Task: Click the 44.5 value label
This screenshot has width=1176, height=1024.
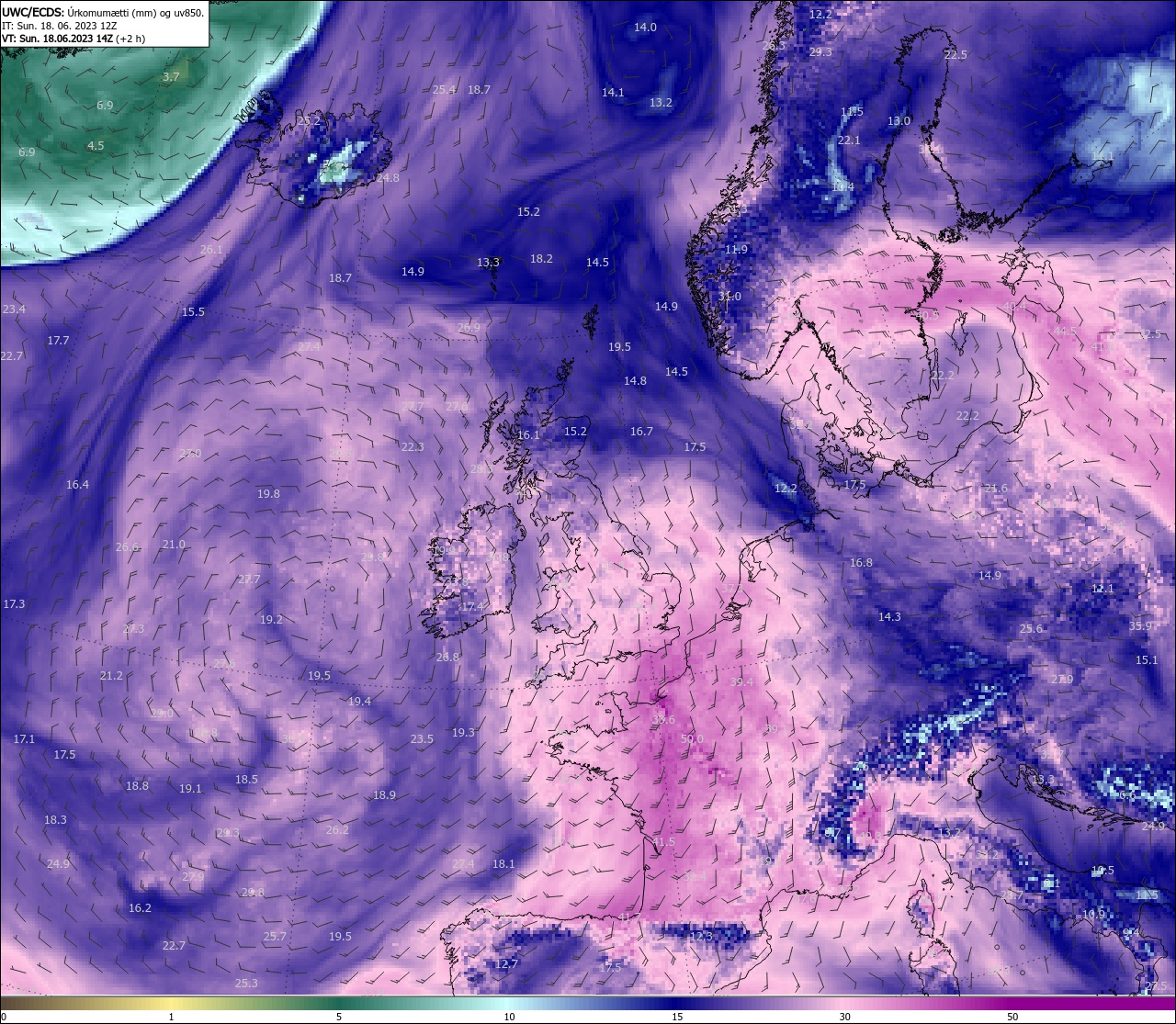Action: [1065, 332]
